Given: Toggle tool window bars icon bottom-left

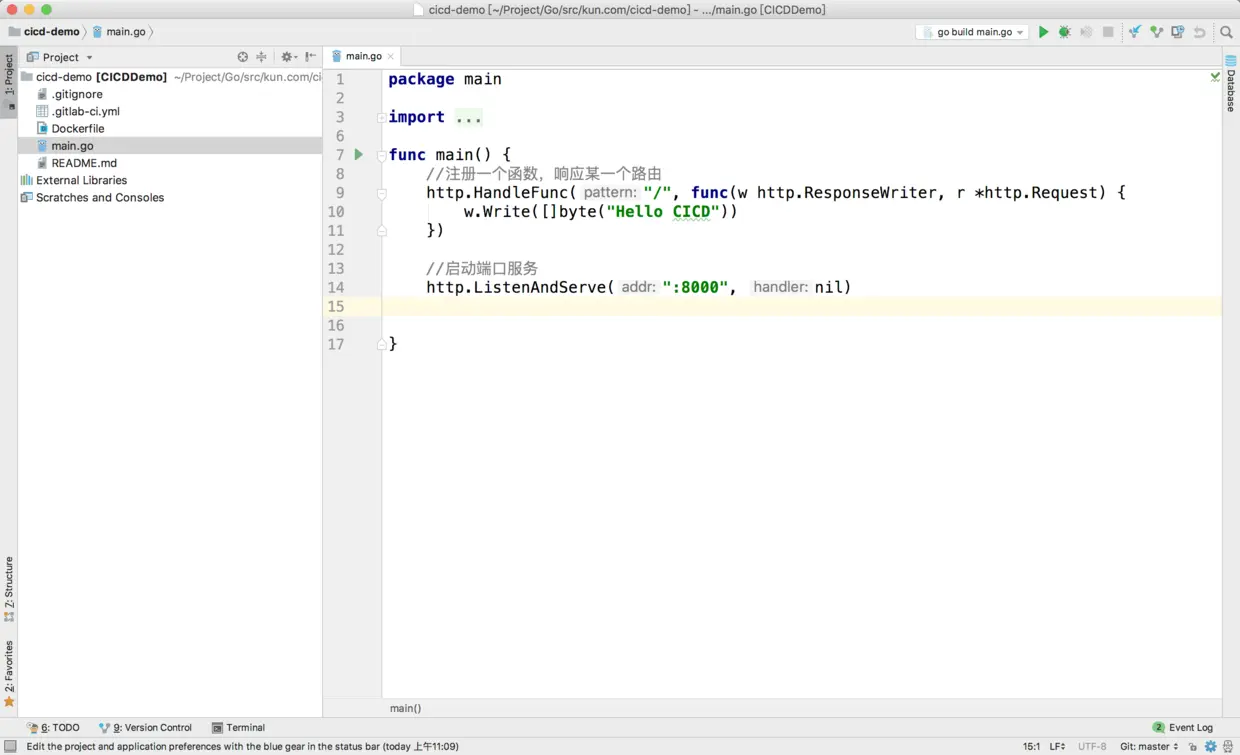Looking at the screenshot, I should [x=10, y=746].
